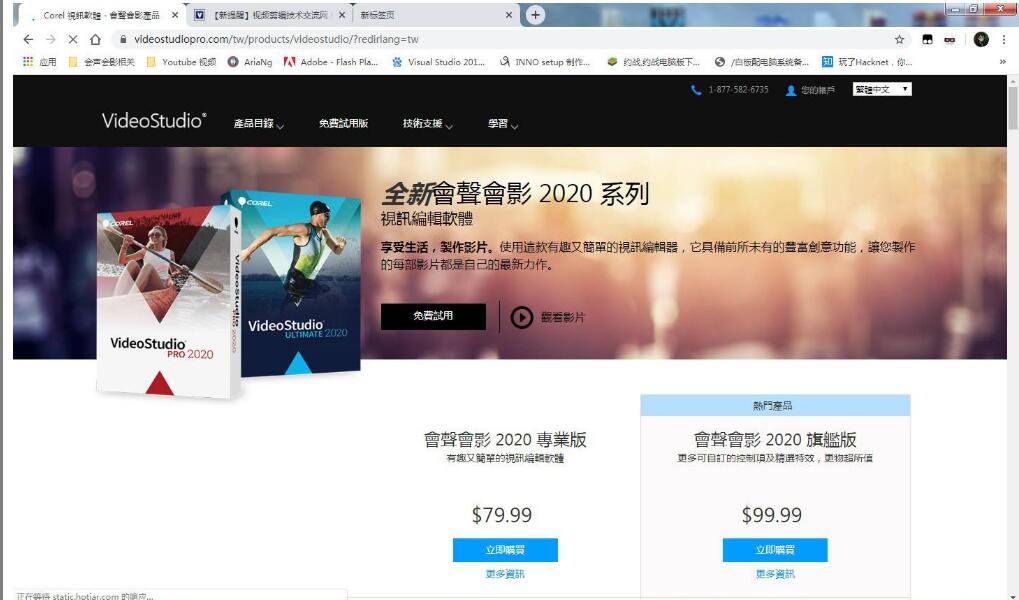Click the VideoStudio Ultimate 2020 box image
1019x600 pixels.
tap(300, 284)
